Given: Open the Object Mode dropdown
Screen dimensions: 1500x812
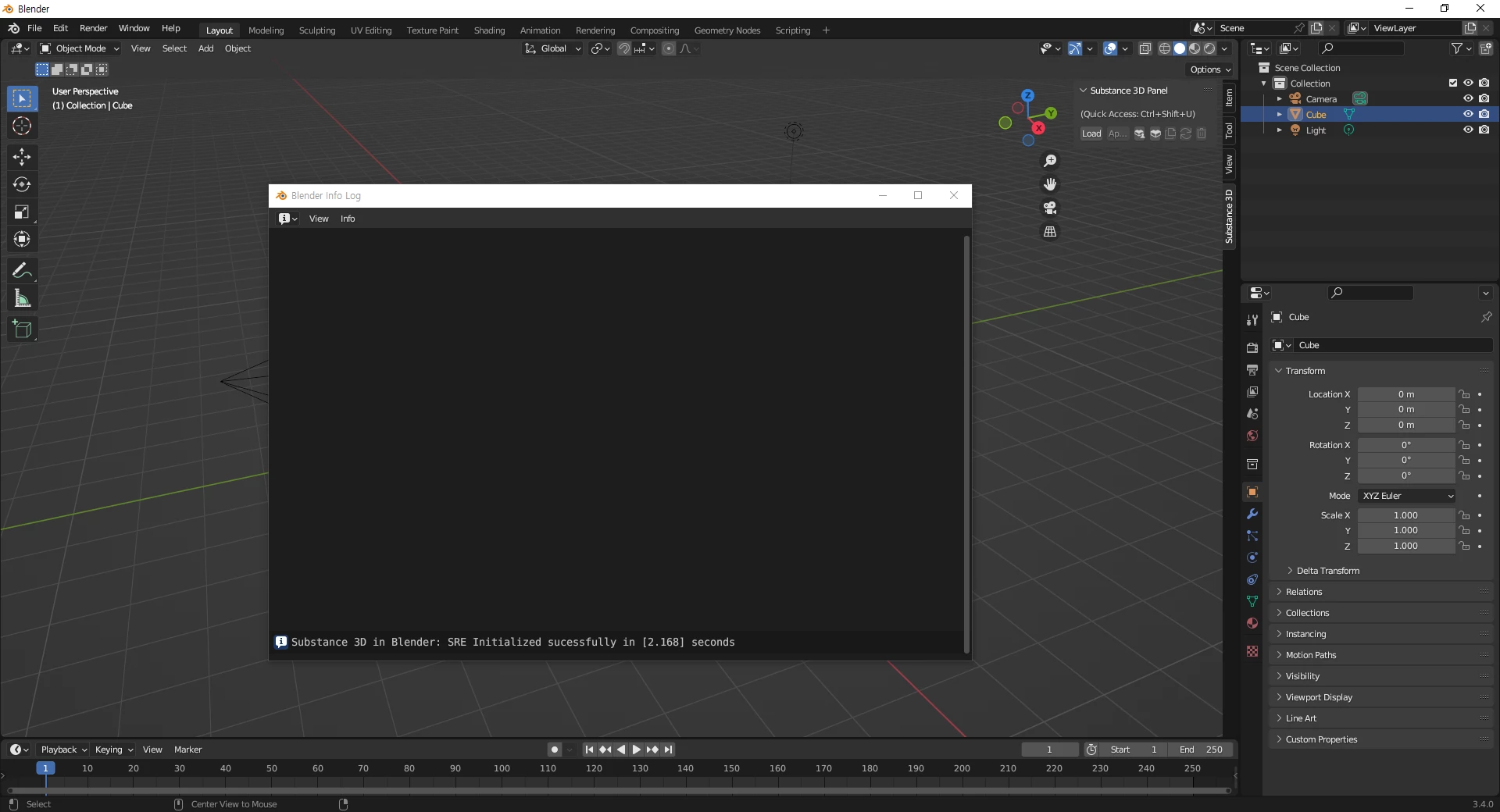Looking at the screenshot, I should tap(80, 48).
